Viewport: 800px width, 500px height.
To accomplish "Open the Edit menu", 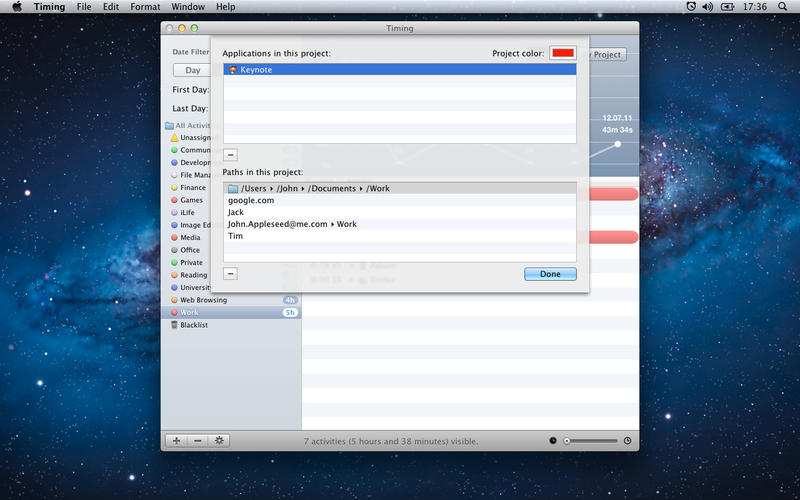I will pyautogui.click(x=111, y=7).
